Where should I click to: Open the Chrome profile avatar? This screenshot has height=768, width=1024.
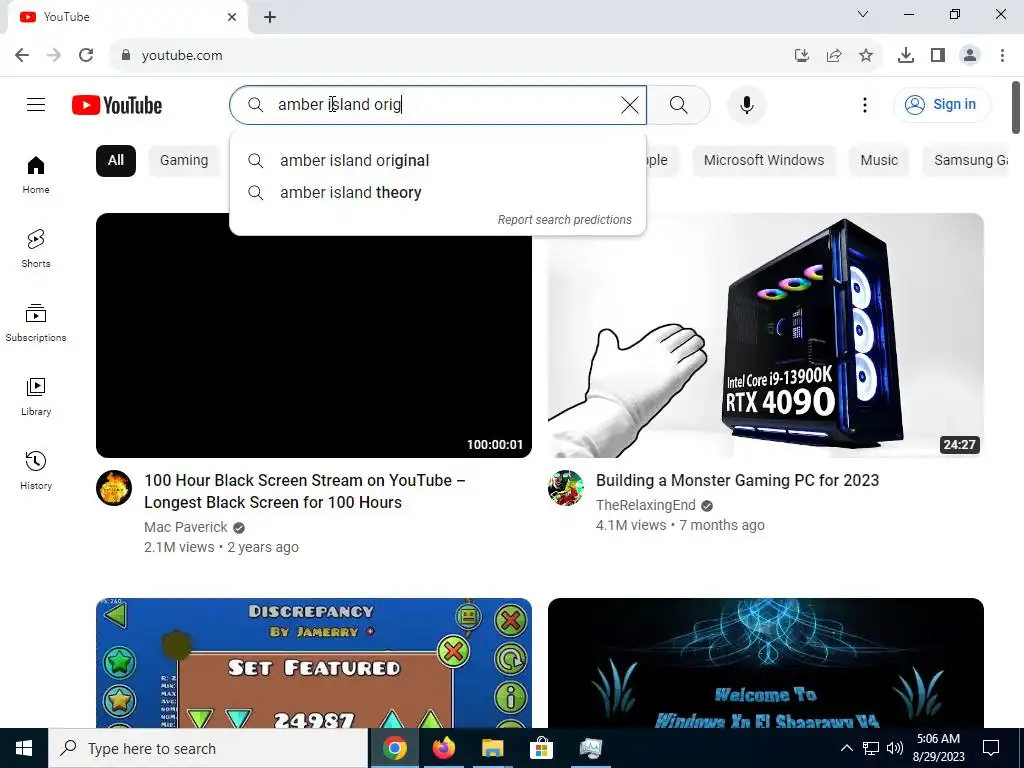(x=970, y=55)
